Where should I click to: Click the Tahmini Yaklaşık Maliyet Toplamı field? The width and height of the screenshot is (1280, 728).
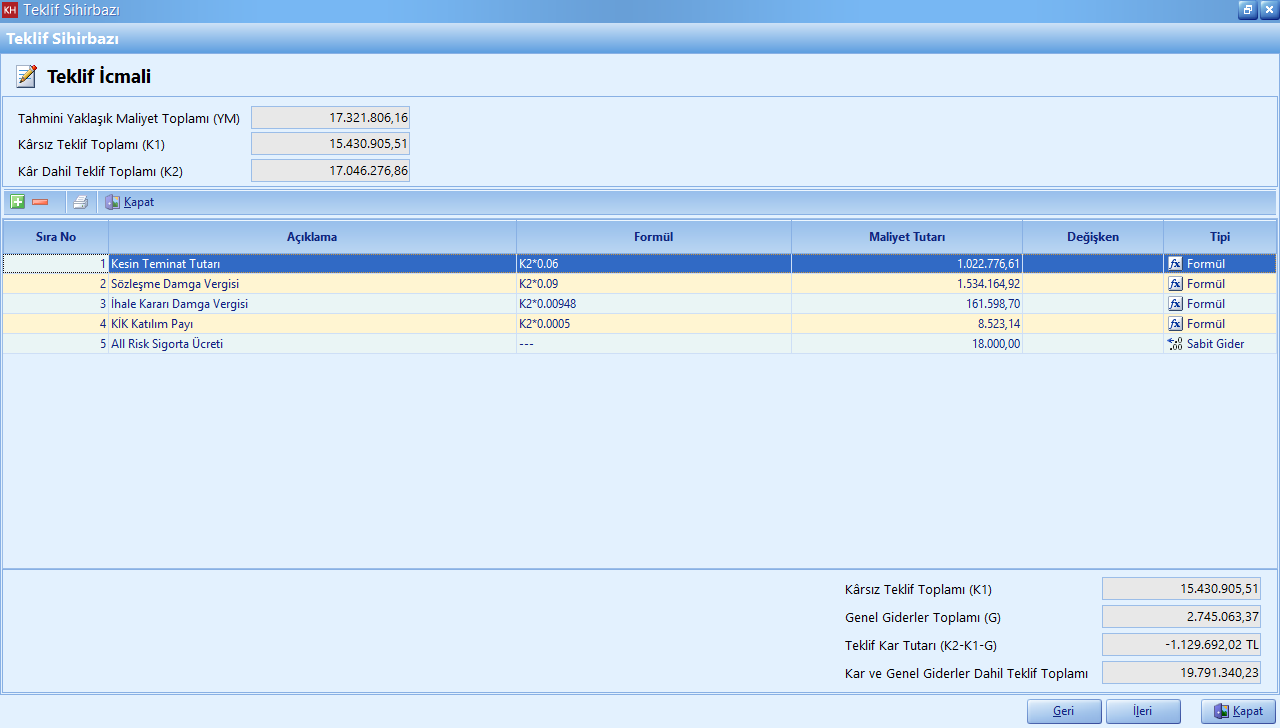[x=330, y=118]
